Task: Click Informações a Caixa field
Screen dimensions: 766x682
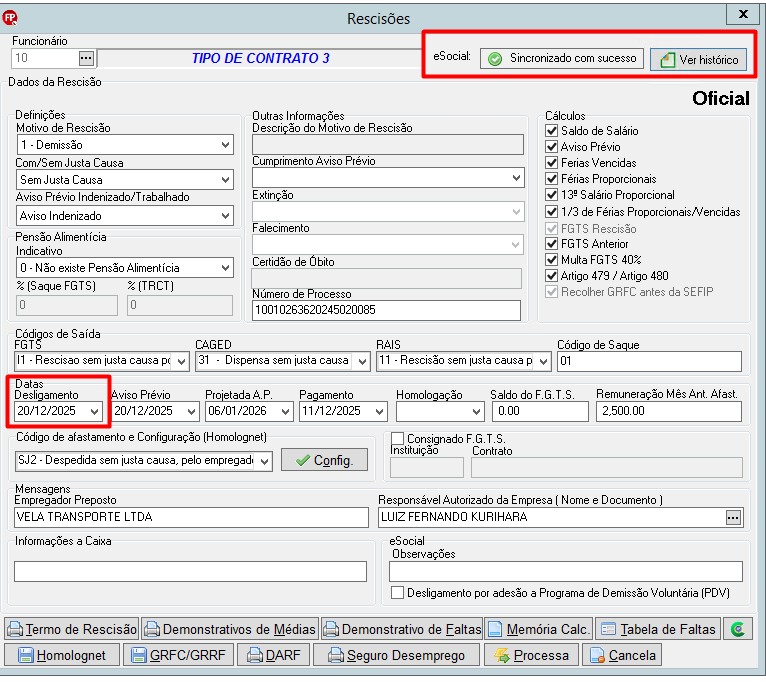Action: pyautogui.click(x=190, y=571)
